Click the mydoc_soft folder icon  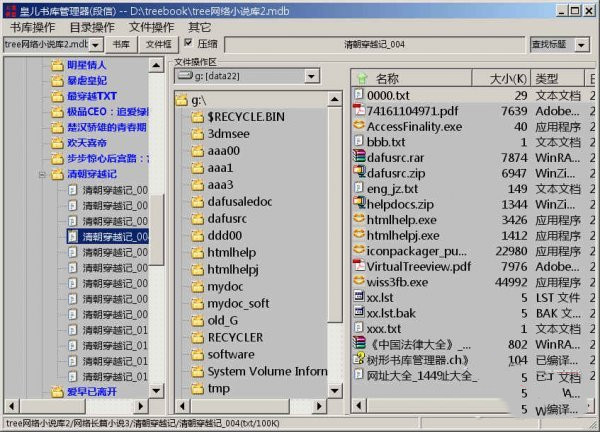(x=197, y=303)
